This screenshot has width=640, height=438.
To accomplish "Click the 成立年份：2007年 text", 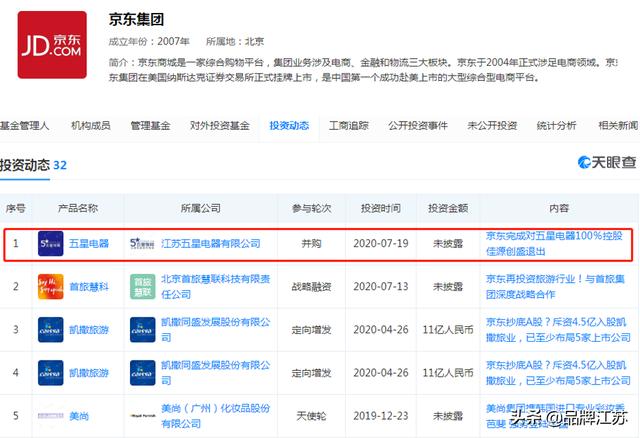I will tap(149, 41).
